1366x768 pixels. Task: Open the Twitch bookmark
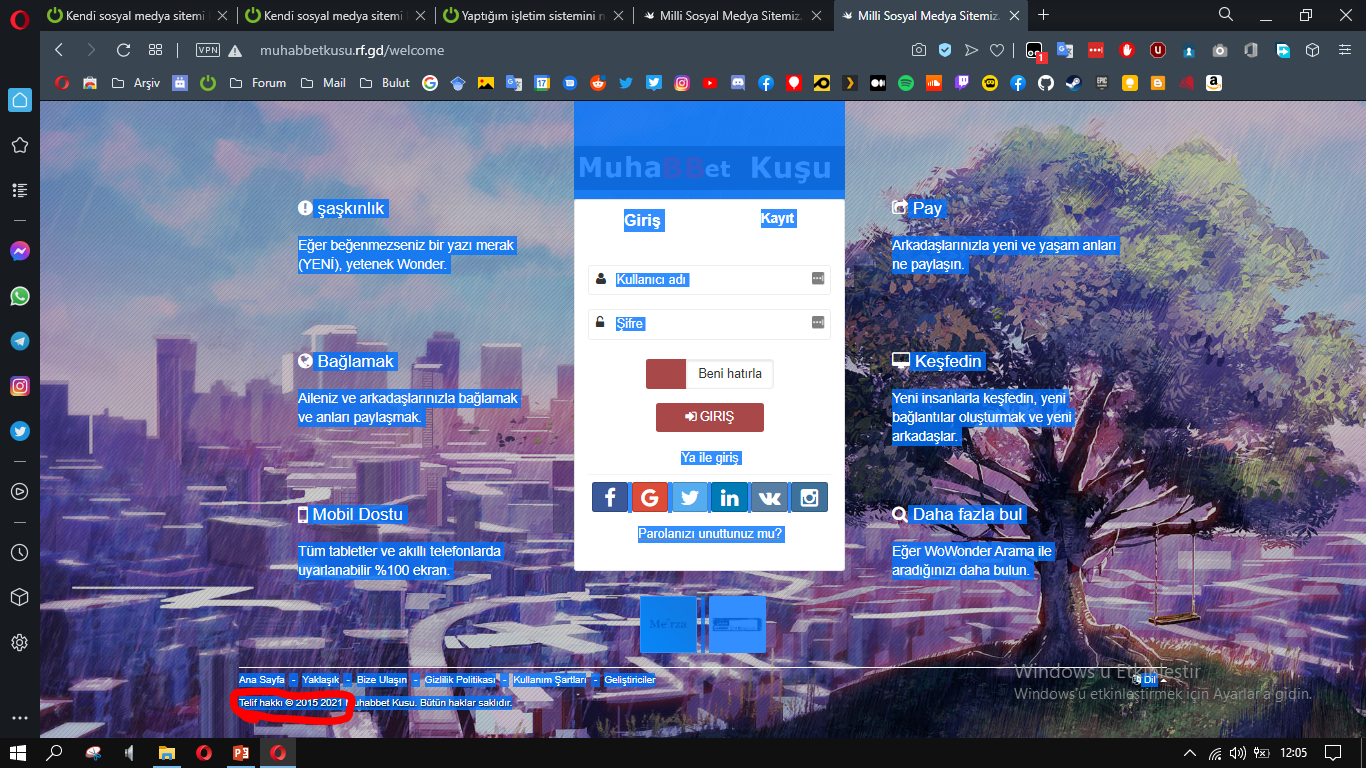tap(962, 83)
